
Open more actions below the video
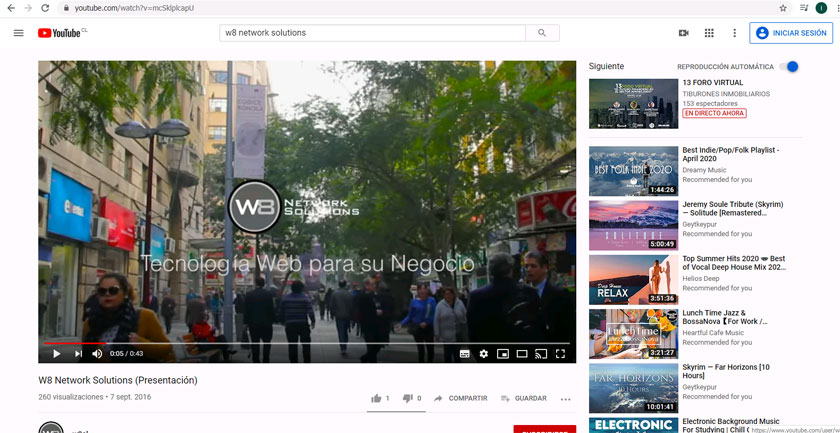pos(566,399)
